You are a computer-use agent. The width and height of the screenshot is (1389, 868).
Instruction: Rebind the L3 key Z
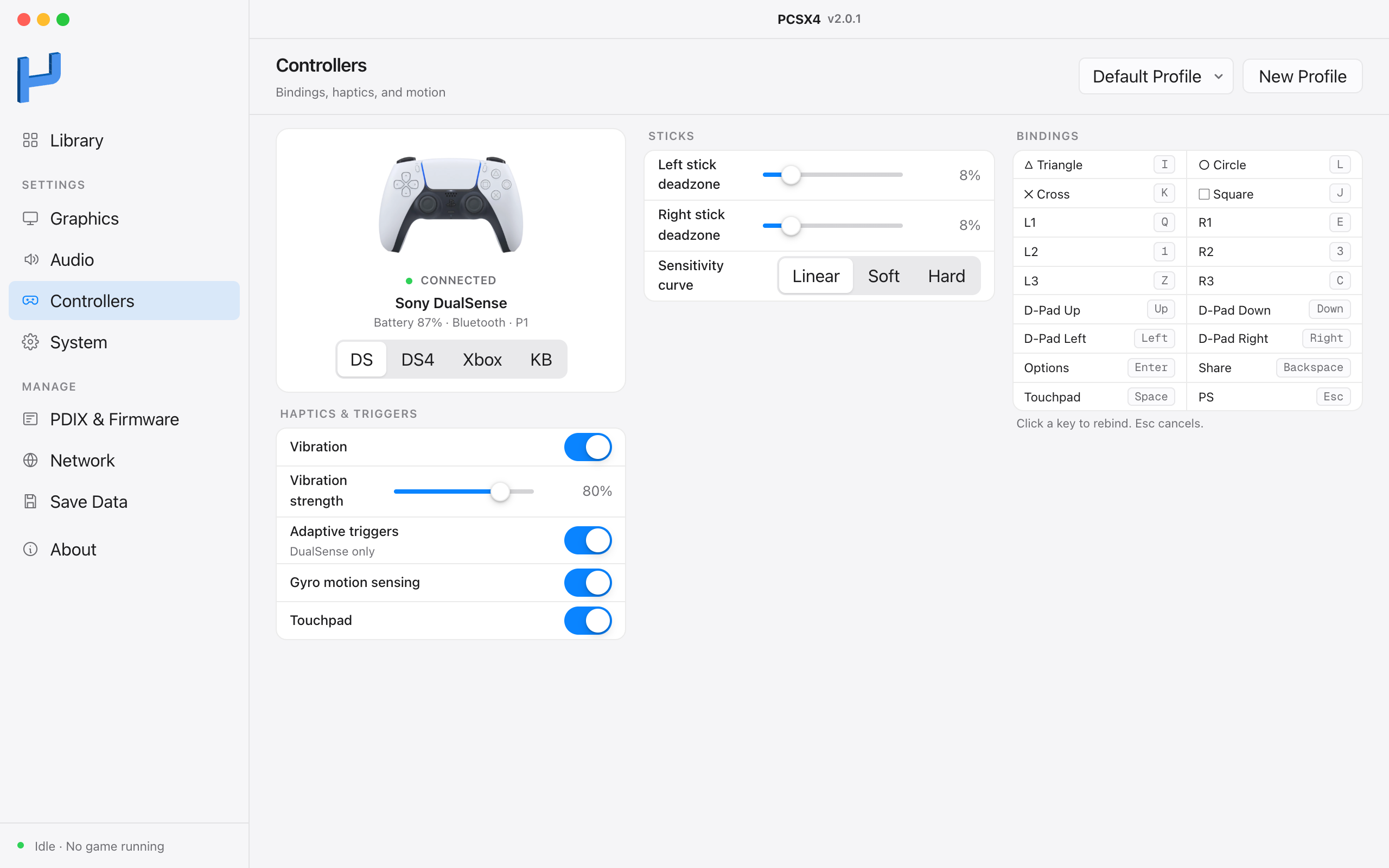tap(1164, 280)
